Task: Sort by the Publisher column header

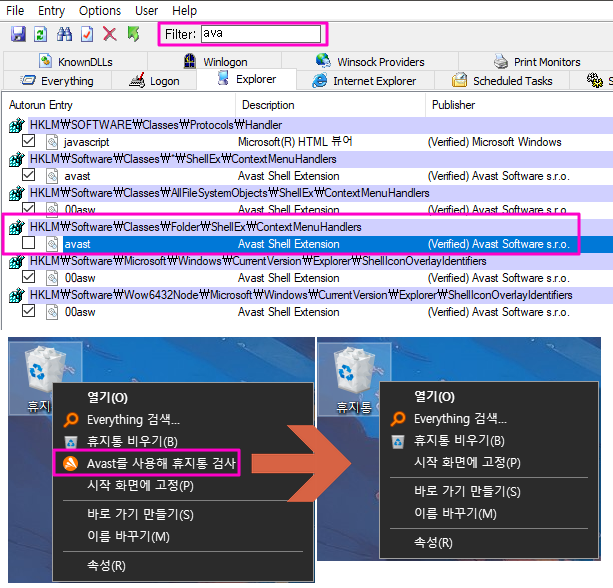Action: [519, 105]
